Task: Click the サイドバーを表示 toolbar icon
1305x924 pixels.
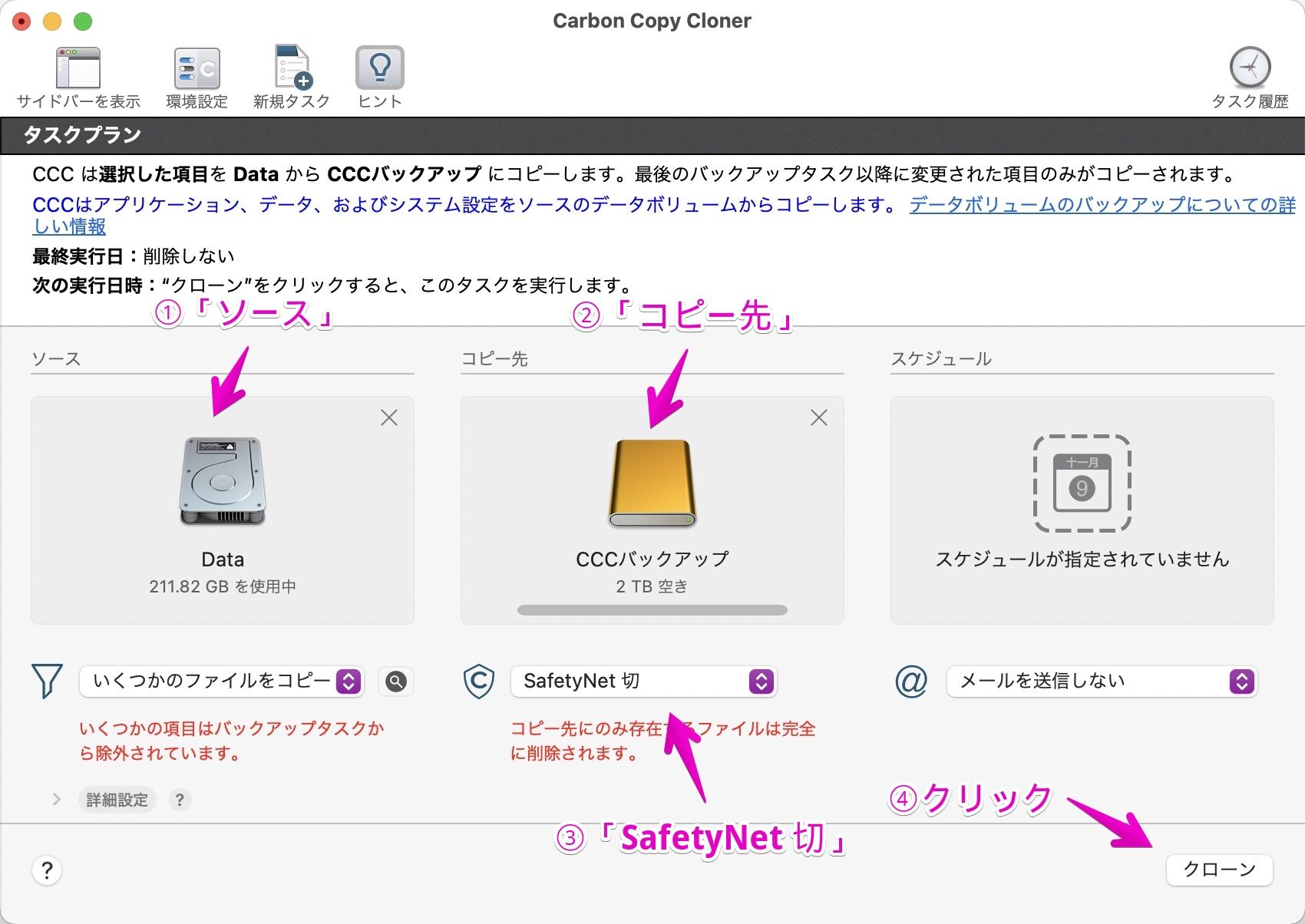Action: click(78, 68)
